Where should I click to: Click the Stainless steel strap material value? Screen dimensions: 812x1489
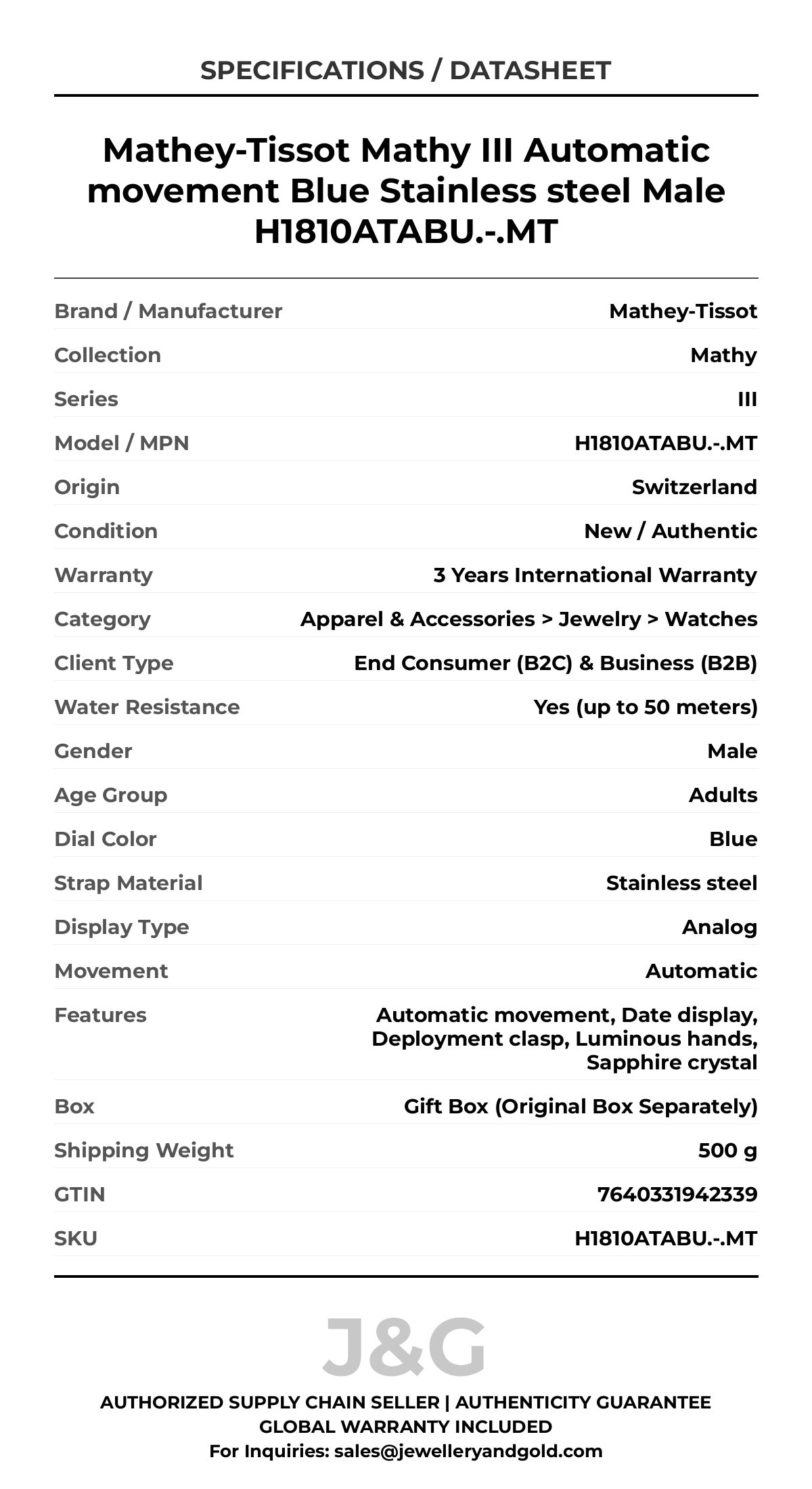(x=681, y=883)
